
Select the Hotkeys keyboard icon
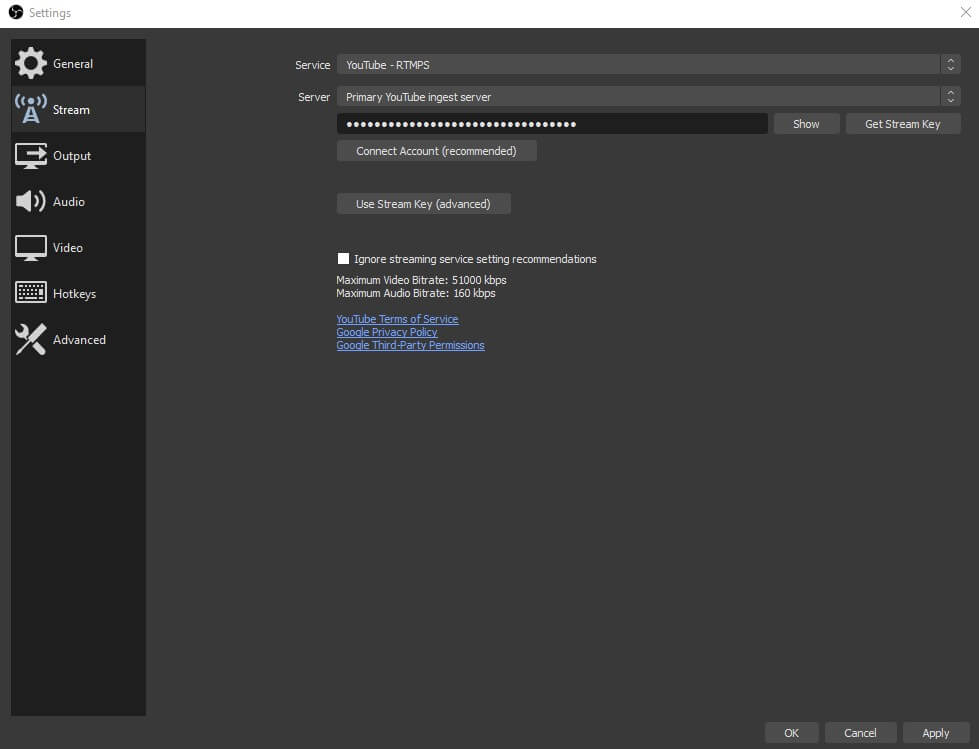click(31, 293)
